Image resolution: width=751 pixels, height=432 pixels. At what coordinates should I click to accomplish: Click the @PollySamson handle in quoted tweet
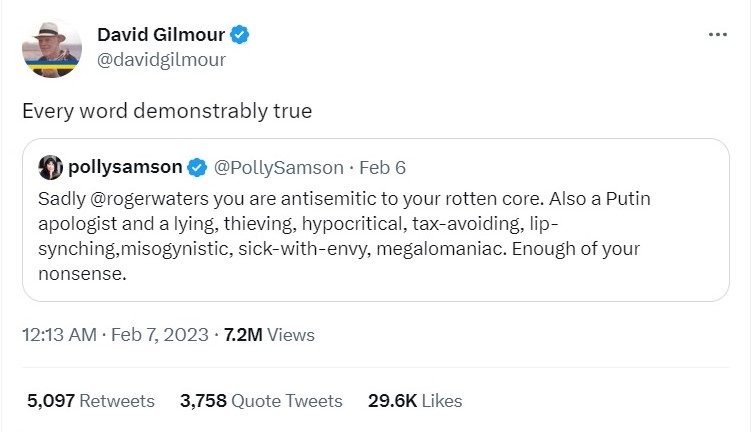[279, 166]
